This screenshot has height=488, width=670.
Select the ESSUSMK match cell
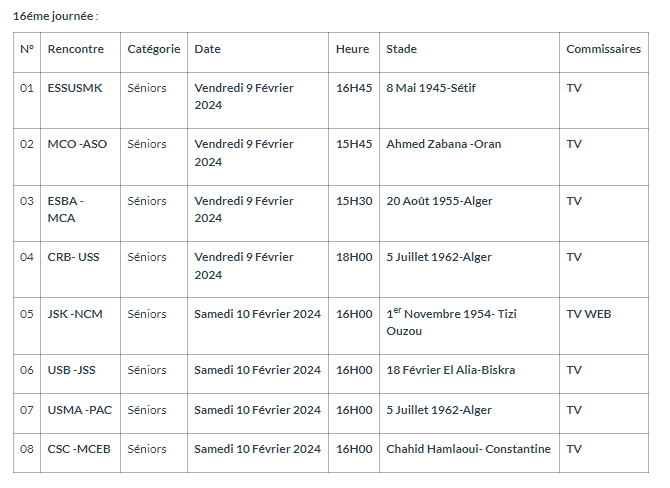click(x=75, y=88)
